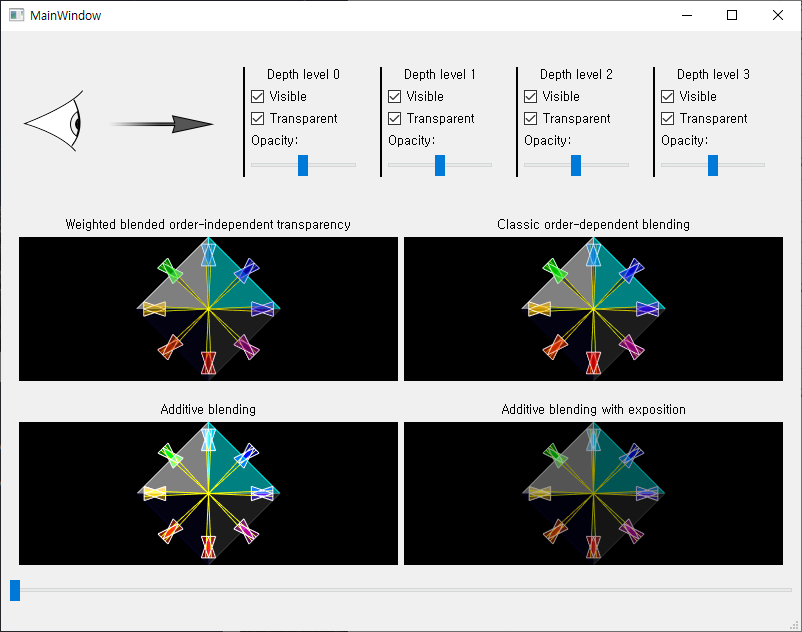The height and width of the screenshot is (632, 802).
Task: Maximize the MainWindow window
Action: pyautogui.click(x=732, y=15)
